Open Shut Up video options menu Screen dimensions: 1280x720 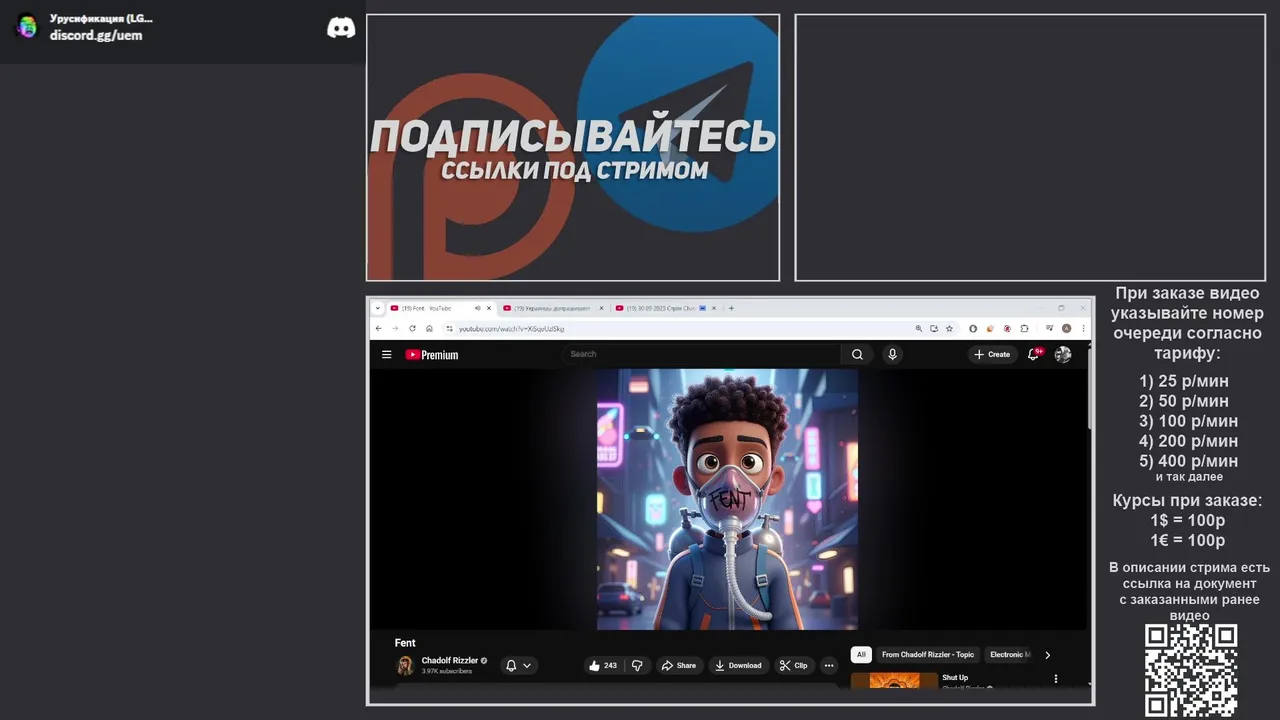click(1055, 679)
